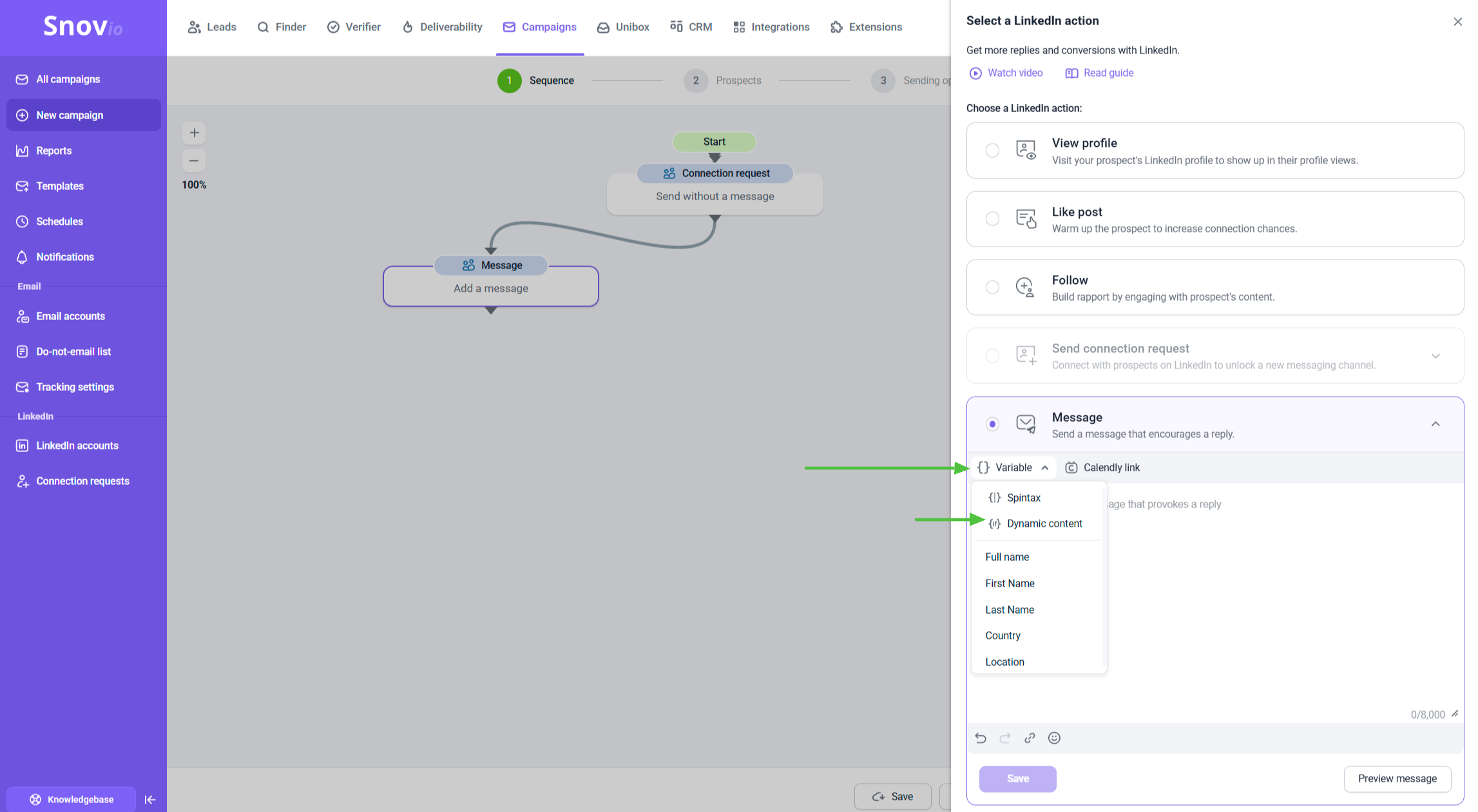Choose Dynamic content from variable menu
Screen dimensions: 1478x812
click(x=1039, y=524)
